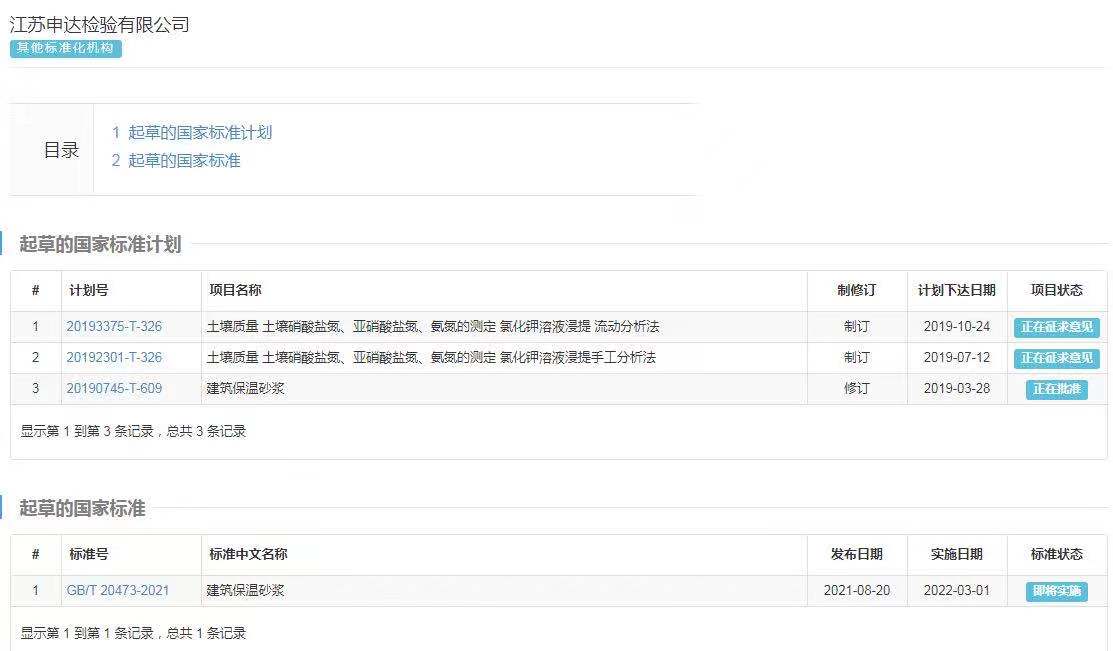Screen dimensions: 1113x651
Task: Click the 项目状态 column header
Action: click(x=1056, y=291)
